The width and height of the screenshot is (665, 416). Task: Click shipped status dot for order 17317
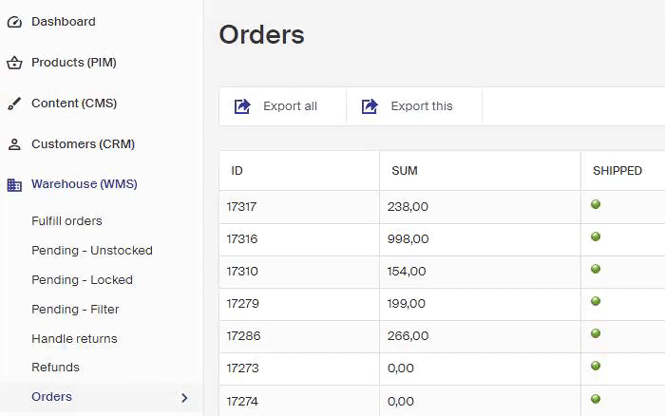tap(596, 205)
